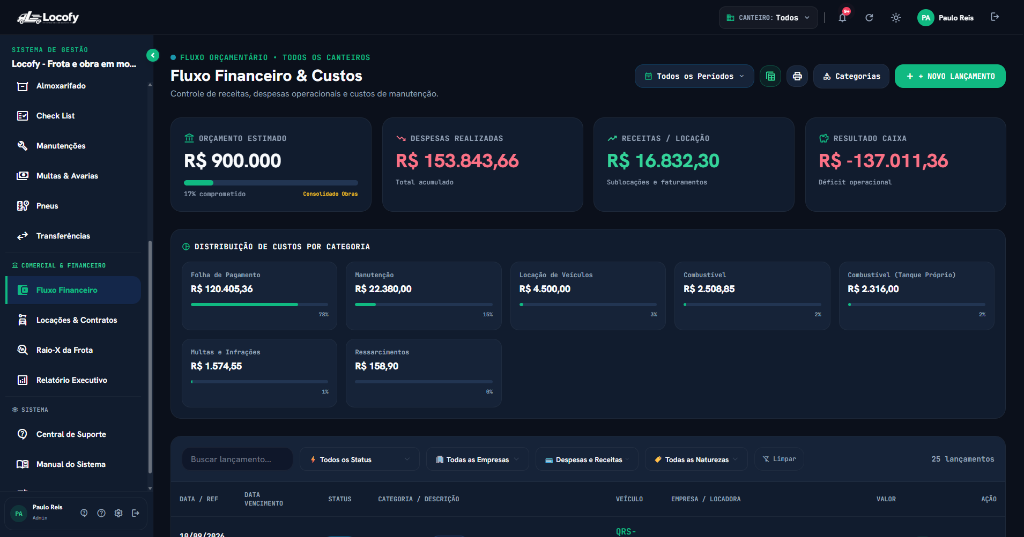Click the Manutenção category cost bar

click(x=424, y=304)
